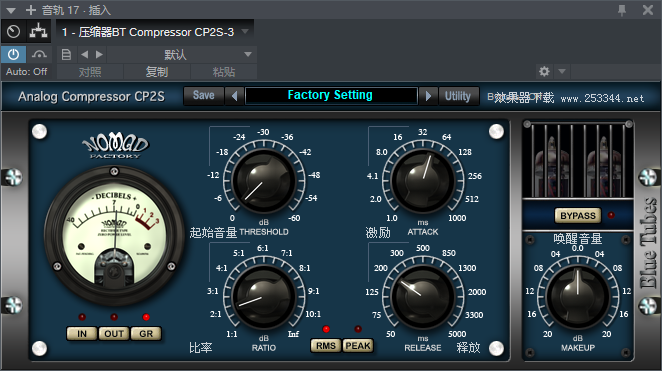Click the RELEASE knob
Image resolution: width=662 pixels, height=371 pixels.
coord(423,296)
